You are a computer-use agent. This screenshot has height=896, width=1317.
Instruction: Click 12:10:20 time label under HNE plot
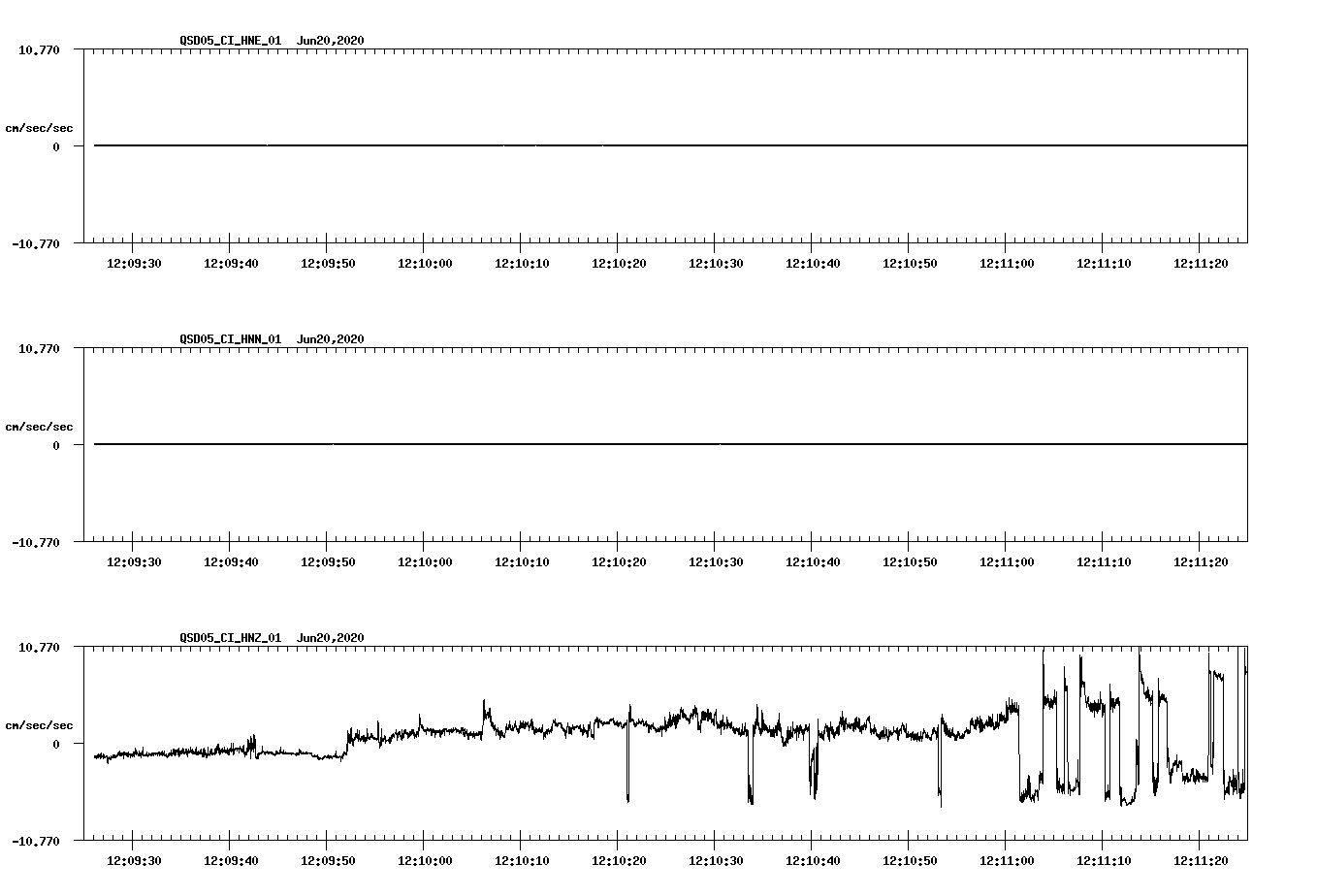pyautogui.click(x=619, y=264)
